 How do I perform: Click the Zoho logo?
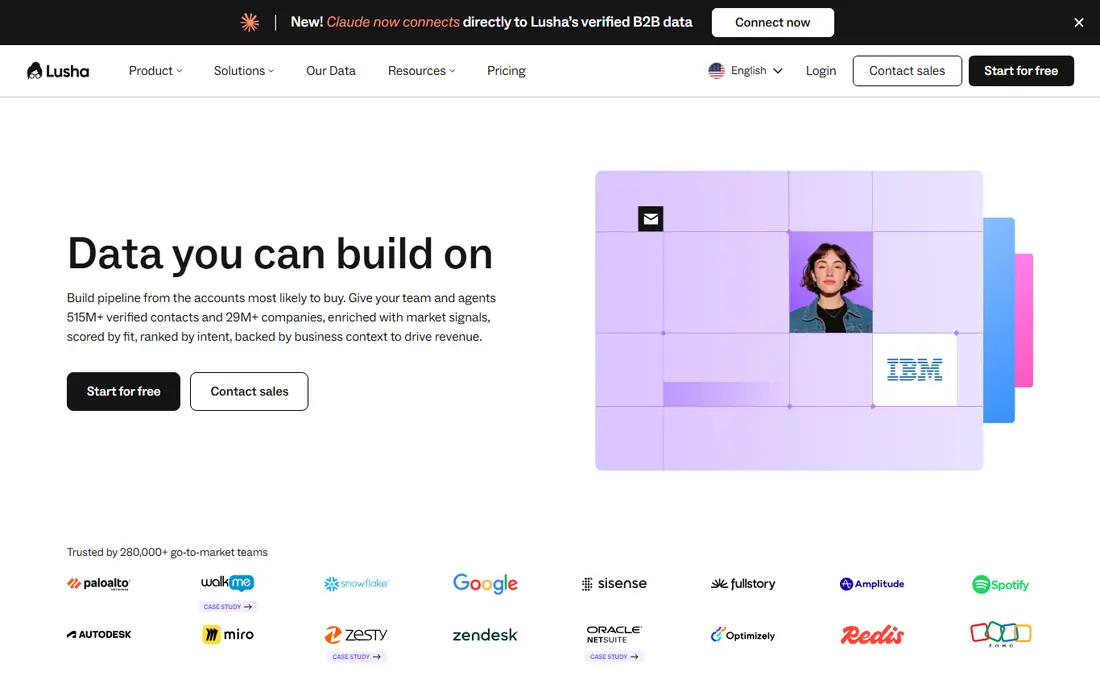click(x=1000, y=634)
